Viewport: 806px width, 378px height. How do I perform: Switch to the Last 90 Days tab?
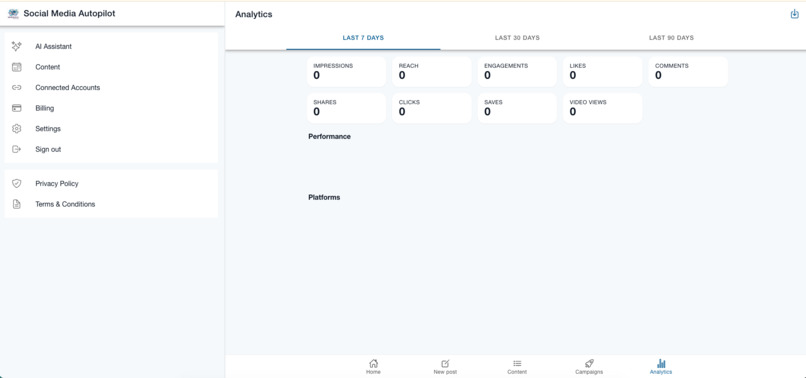671,38
